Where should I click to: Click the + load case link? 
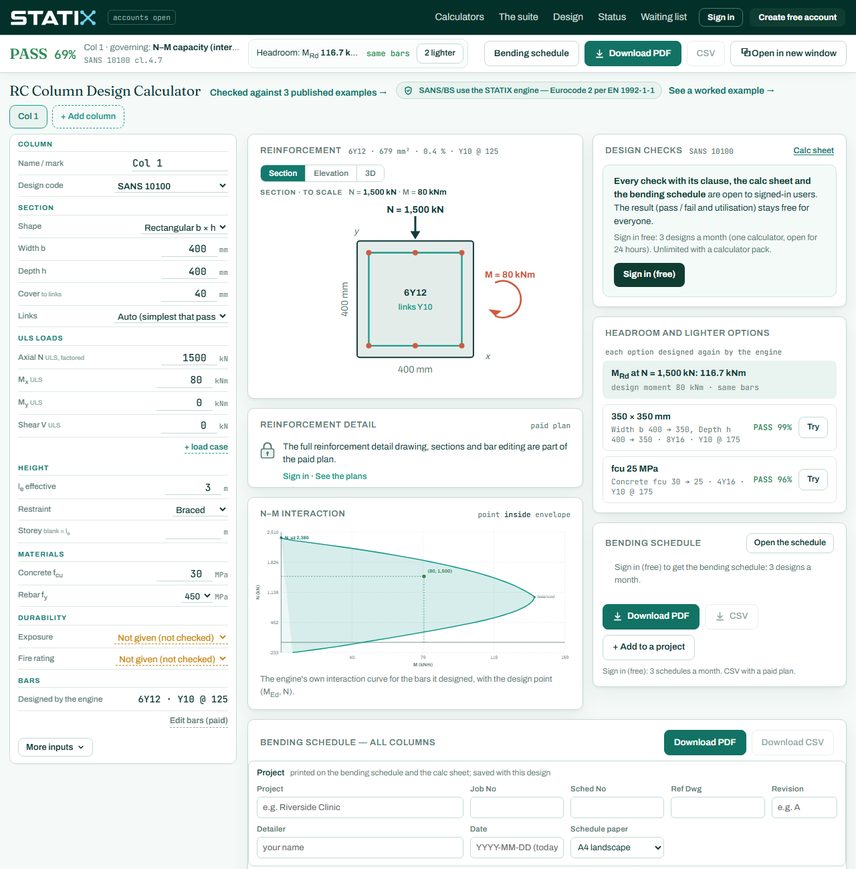click(x=206, y=447)
